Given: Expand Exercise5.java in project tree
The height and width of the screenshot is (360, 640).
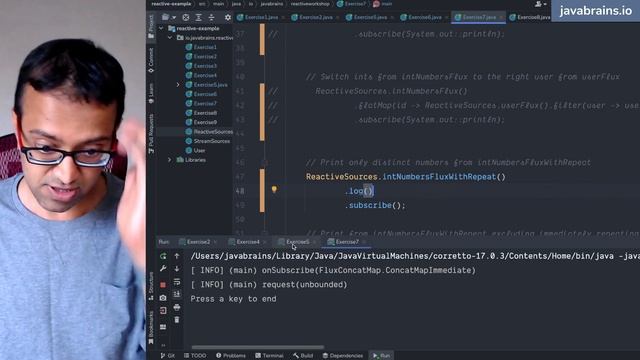Looking at the screenshot, I should 178,85.
